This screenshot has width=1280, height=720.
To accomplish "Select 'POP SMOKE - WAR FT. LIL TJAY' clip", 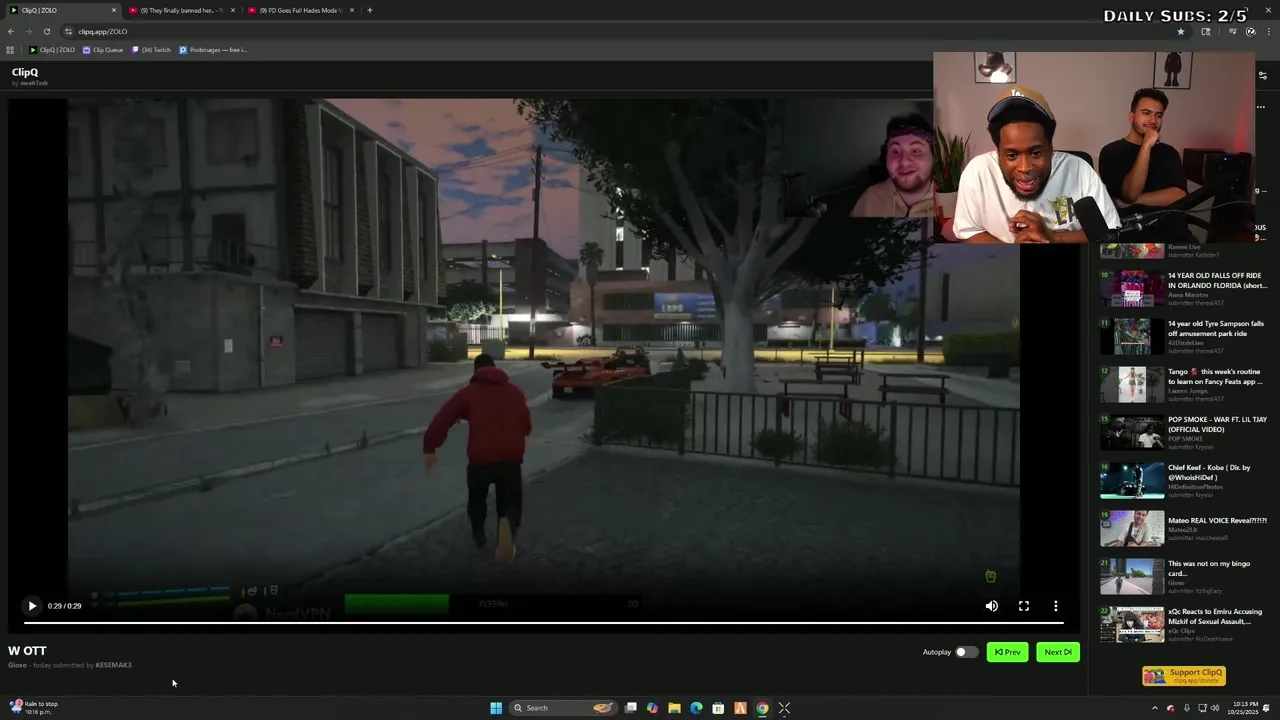I will coord(1184,432).
